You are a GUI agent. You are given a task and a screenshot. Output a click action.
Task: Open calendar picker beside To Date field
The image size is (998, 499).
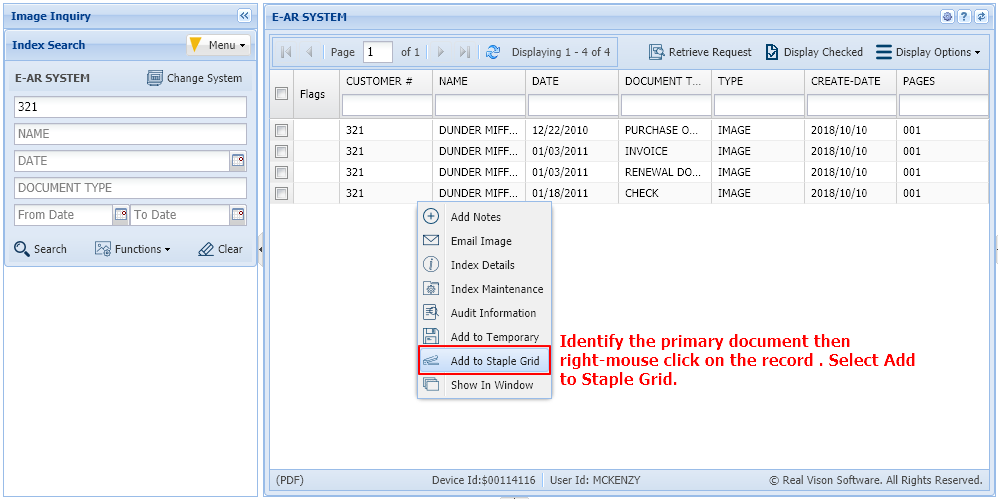pos(238,215)
